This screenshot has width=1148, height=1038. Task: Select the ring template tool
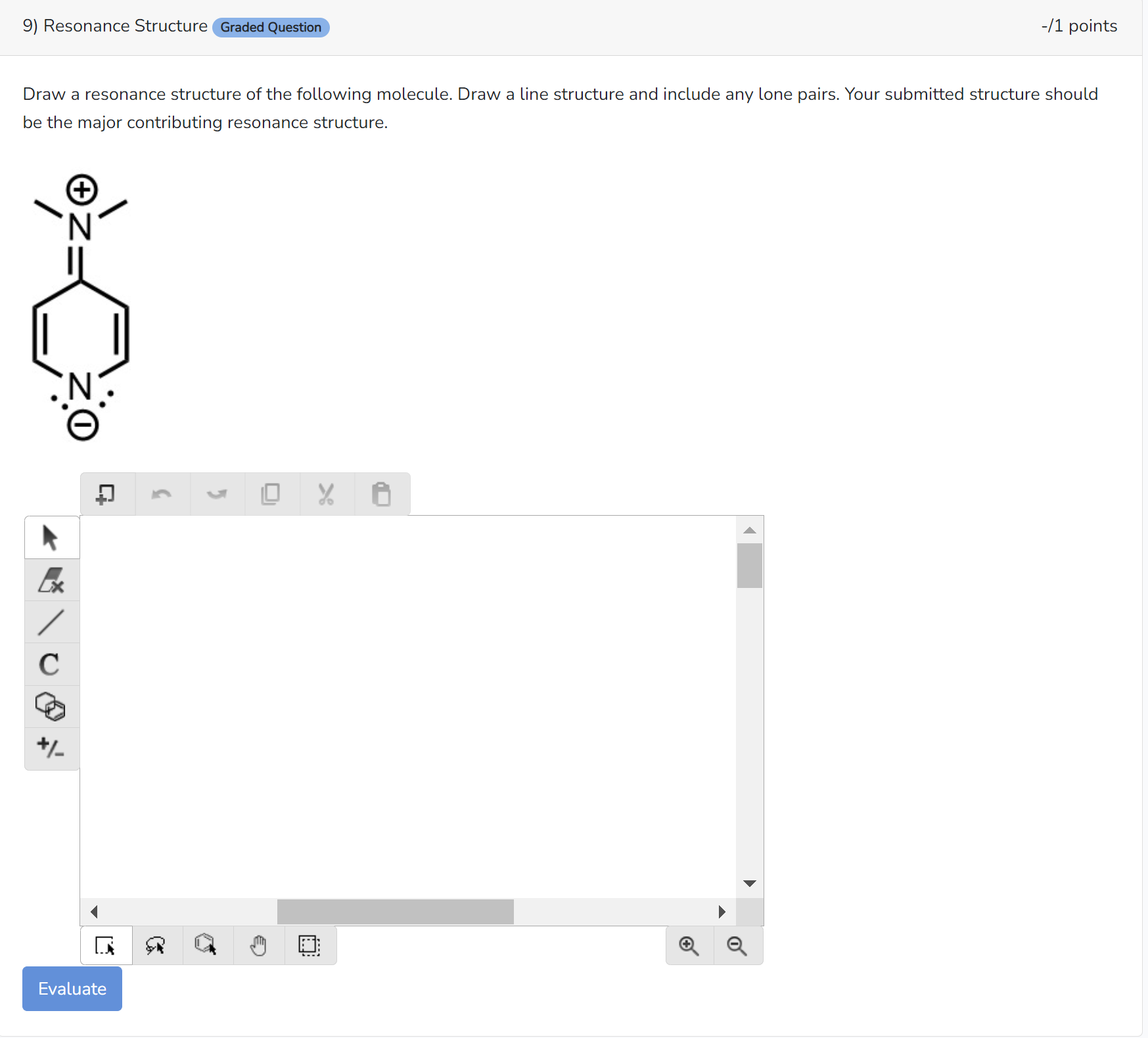(x=51, y=707)
